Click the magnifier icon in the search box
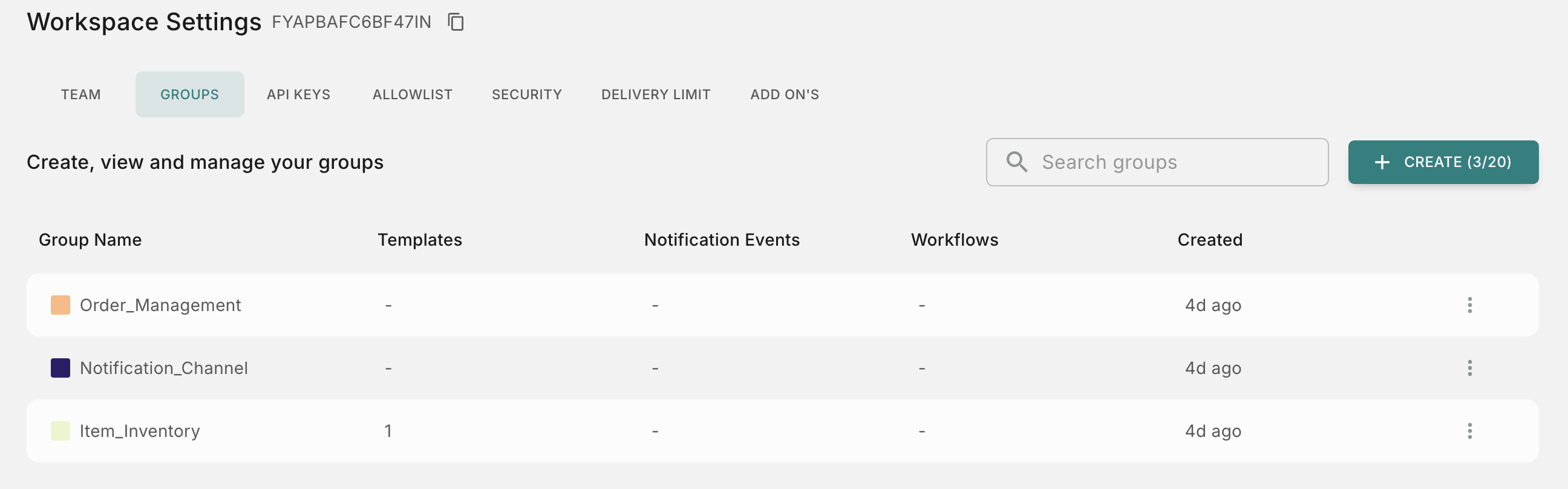The width and height of the screenshot is (1568, 489). [x=1016, y=162]
